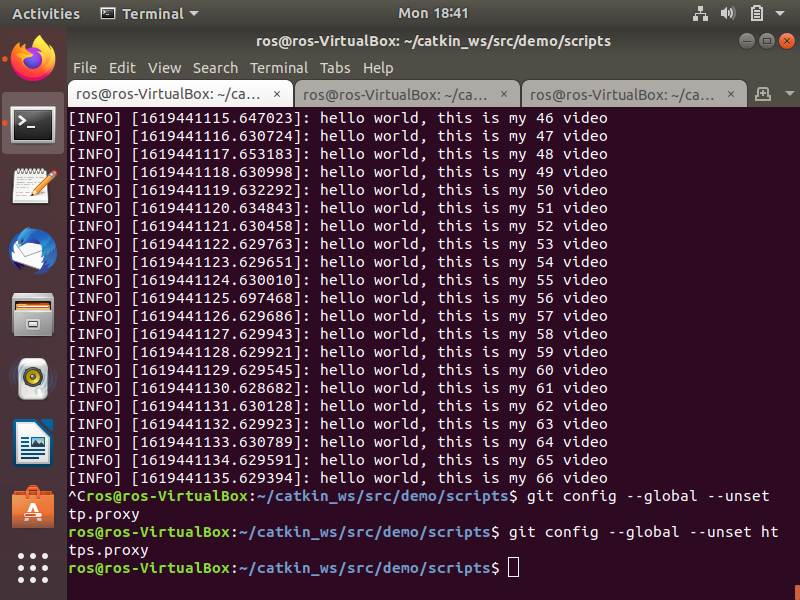
Task: Close the third terminal tab
Action: coord(731,94)
